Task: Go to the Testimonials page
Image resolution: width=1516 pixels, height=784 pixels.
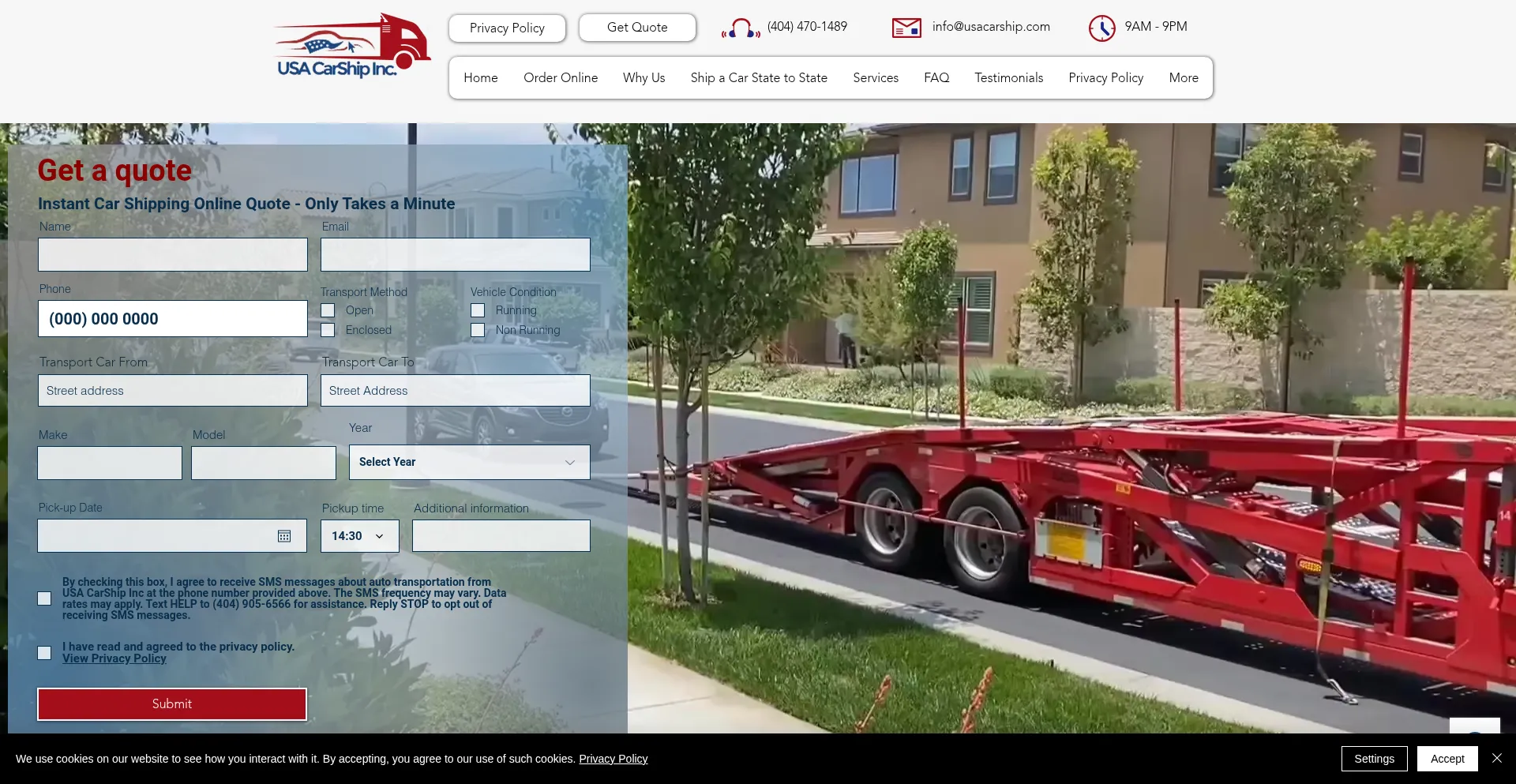Action: pyautogui.click(x=1008, y=77)
